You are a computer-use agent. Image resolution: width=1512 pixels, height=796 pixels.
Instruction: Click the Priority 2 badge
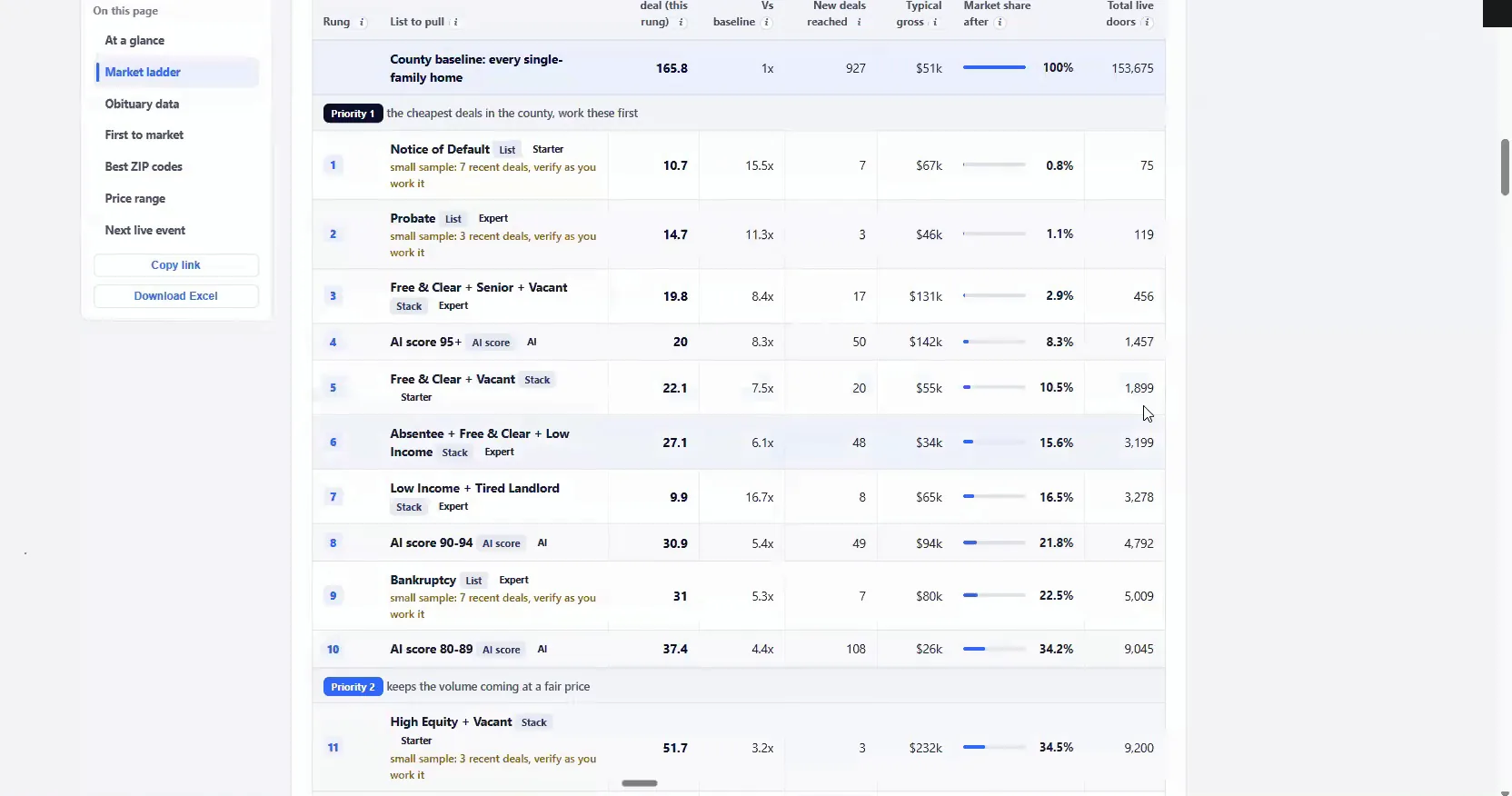(x=353, y=687)
